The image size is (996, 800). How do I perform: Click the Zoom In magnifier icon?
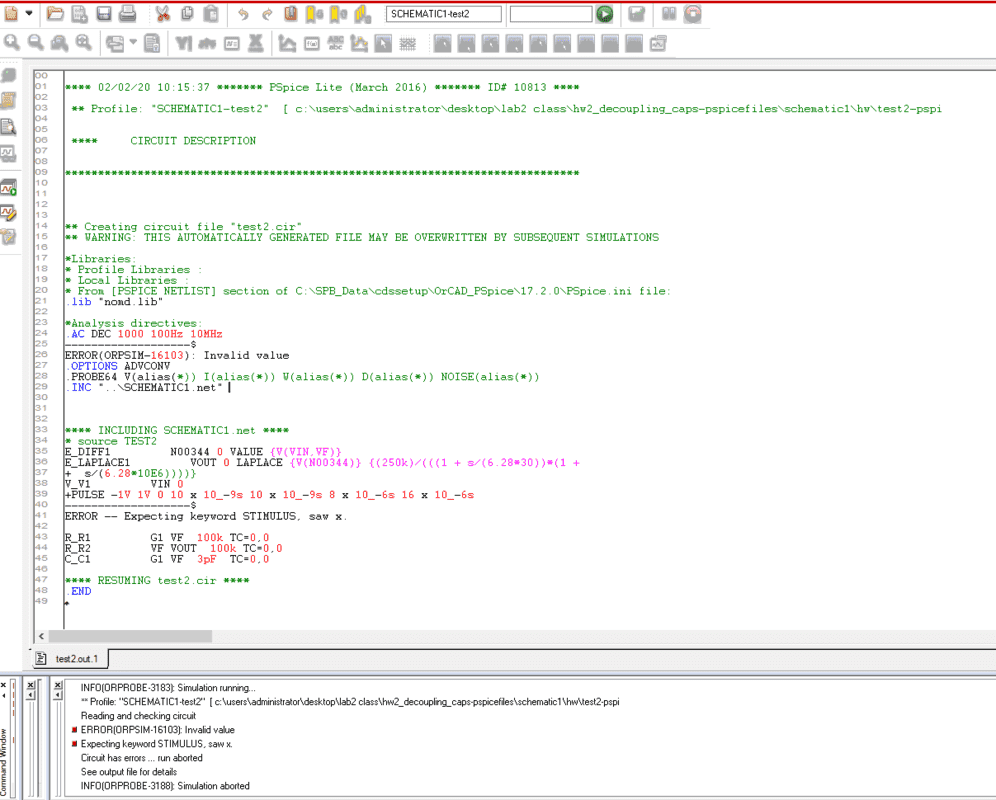11,43
